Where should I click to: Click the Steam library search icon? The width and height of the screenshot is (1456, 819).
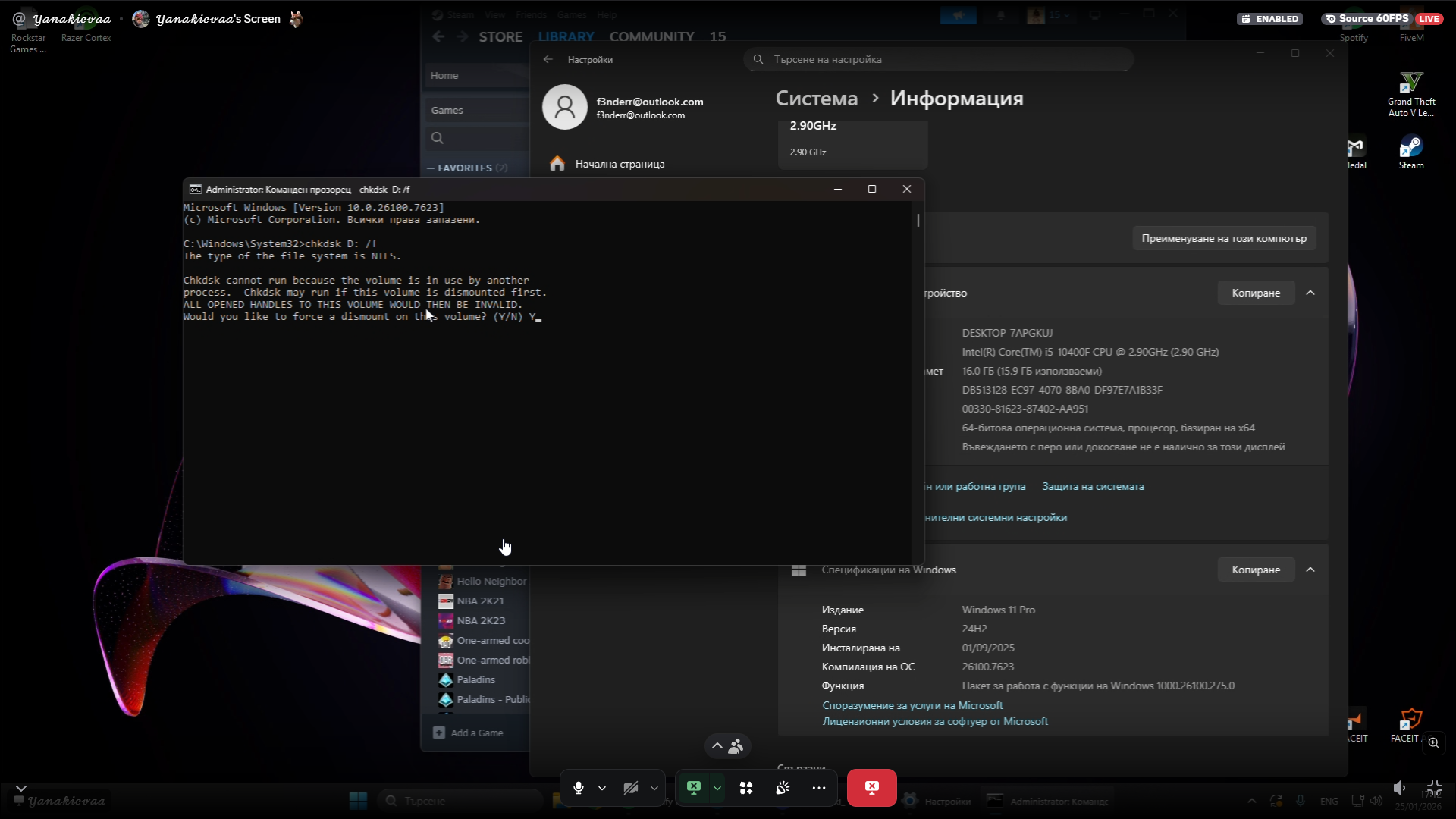tap(438, 138)
